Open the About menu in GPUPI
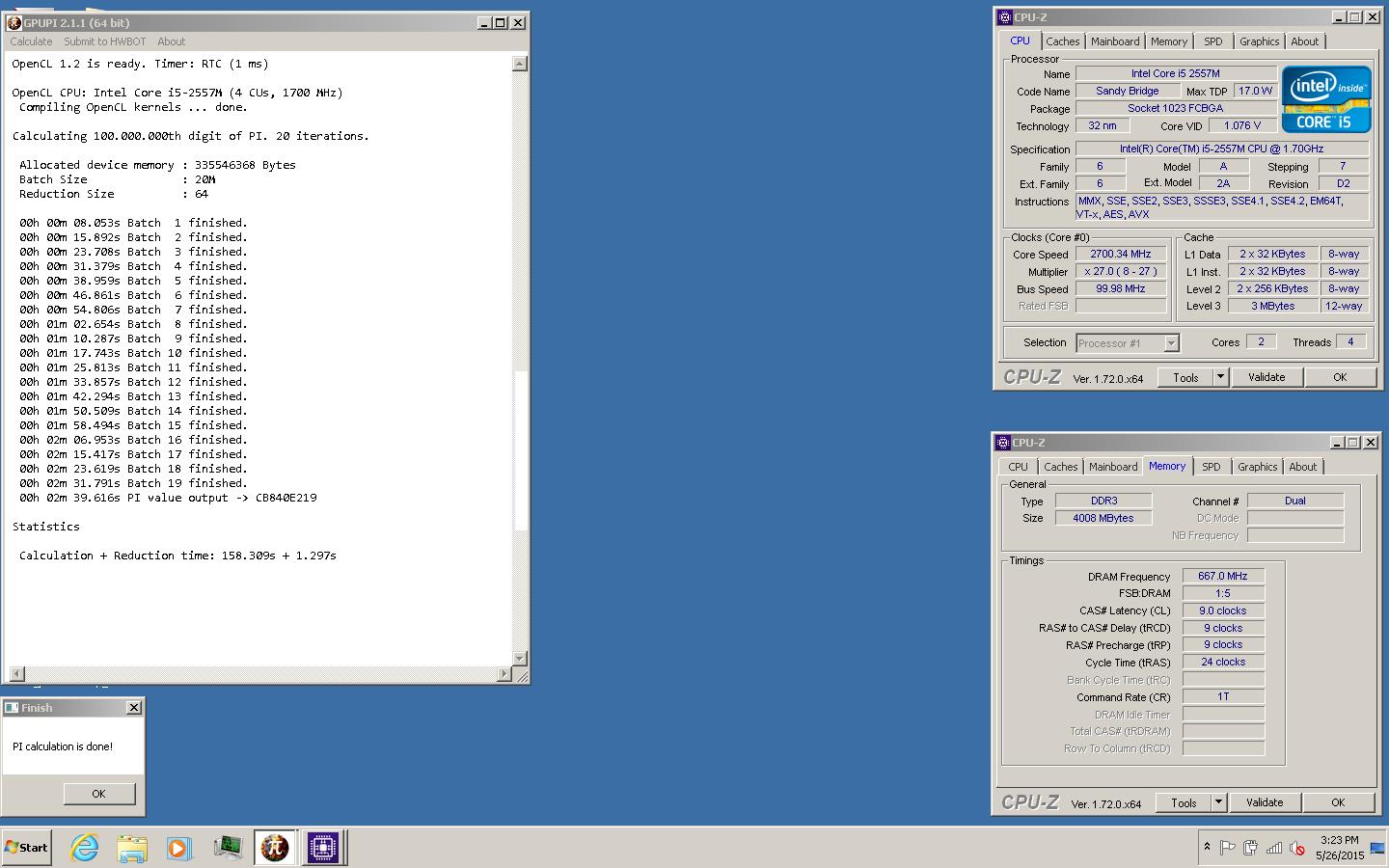Image resolution: width=1389 pixels, height=868 pixels. [x=171, y=41]
